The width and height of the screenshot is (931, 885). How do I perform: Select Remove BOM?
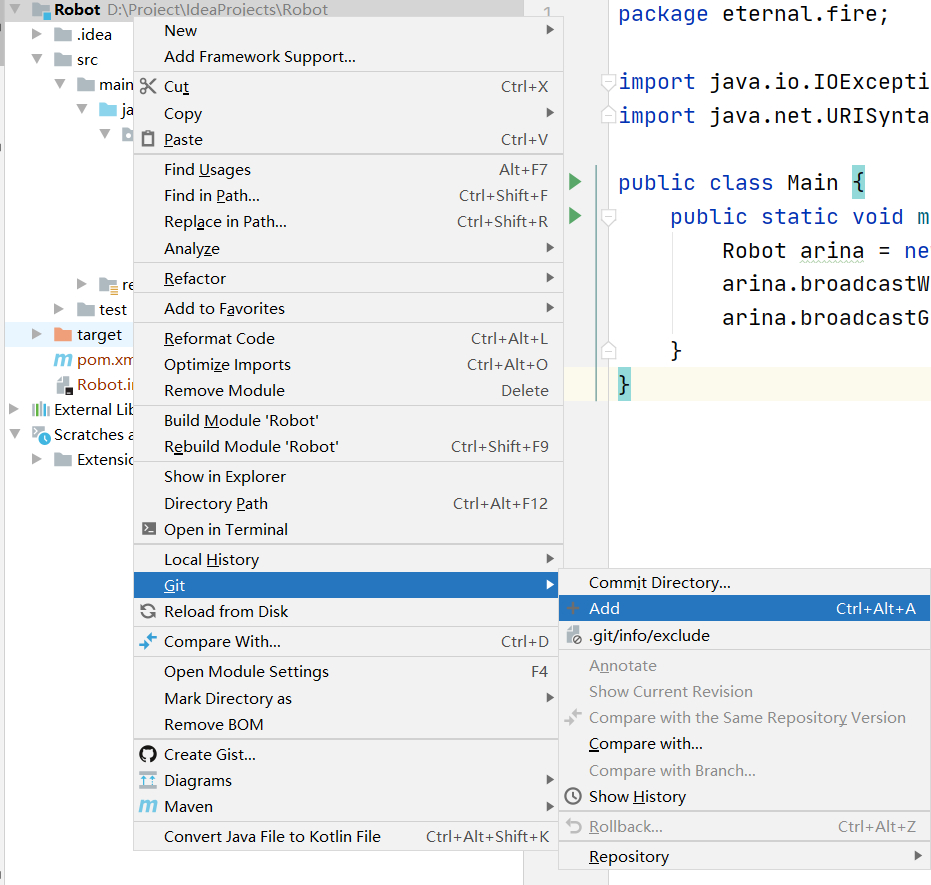coord(346,724)
